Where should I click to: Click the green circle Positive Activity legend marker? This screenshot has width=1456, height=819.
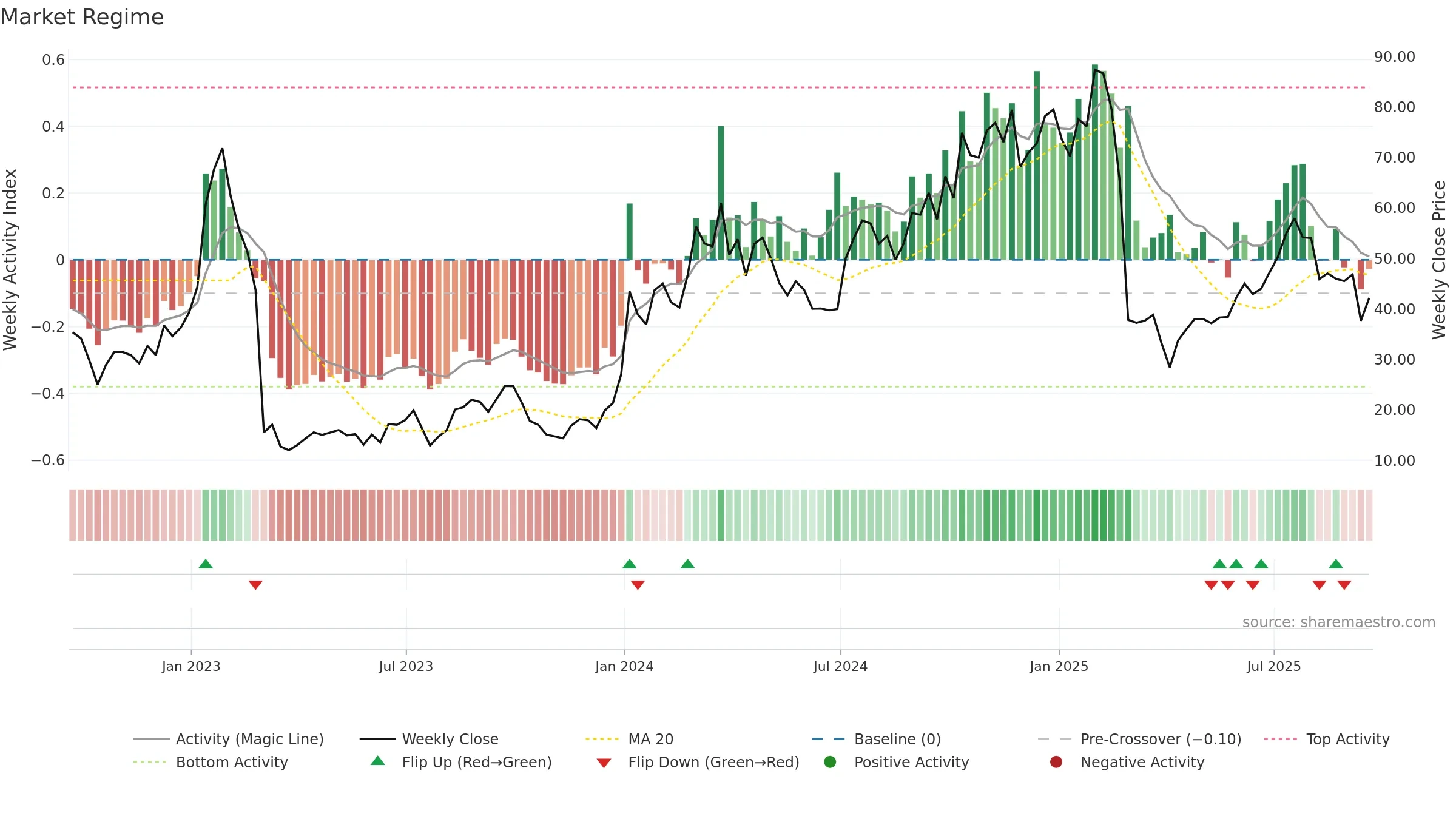[830, 761]
